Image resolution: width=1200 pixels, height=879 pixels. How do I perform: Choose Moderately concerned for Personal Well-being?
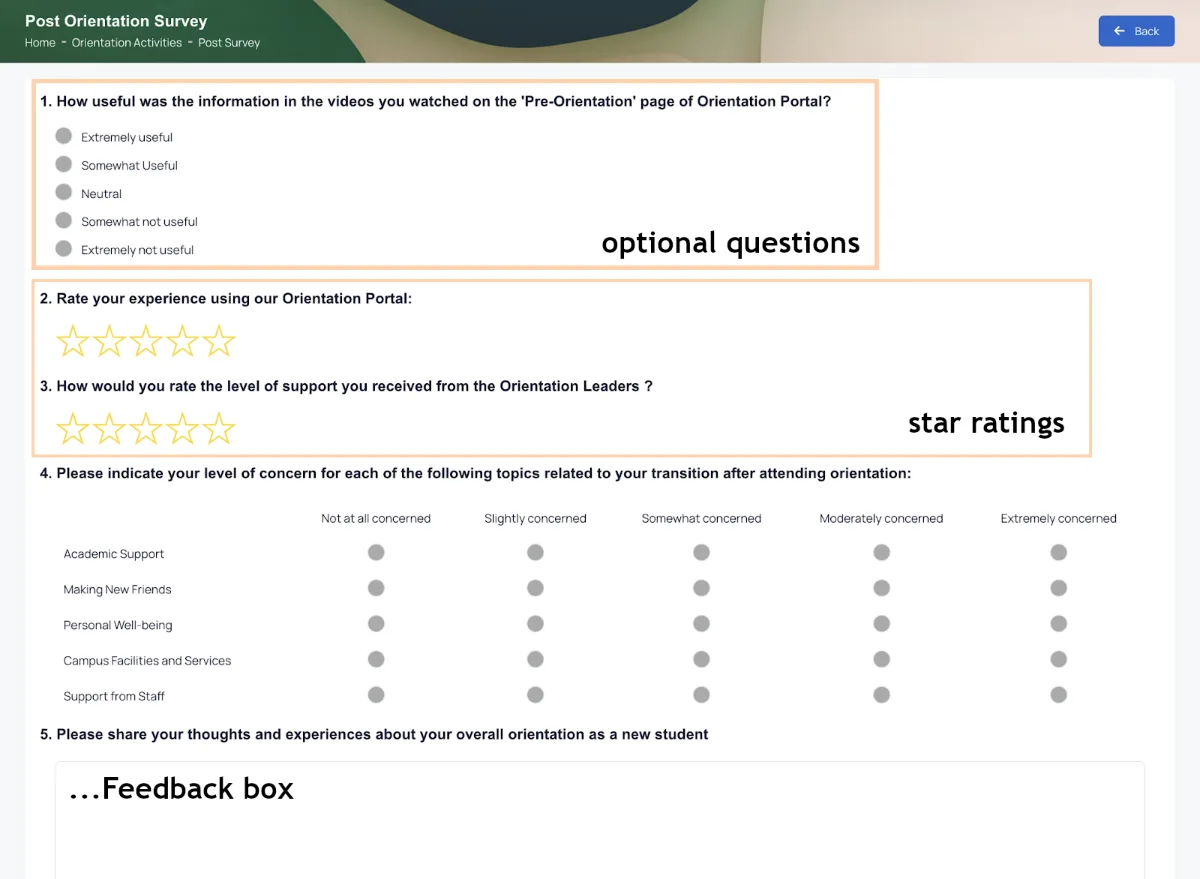[x=881, y=623]
